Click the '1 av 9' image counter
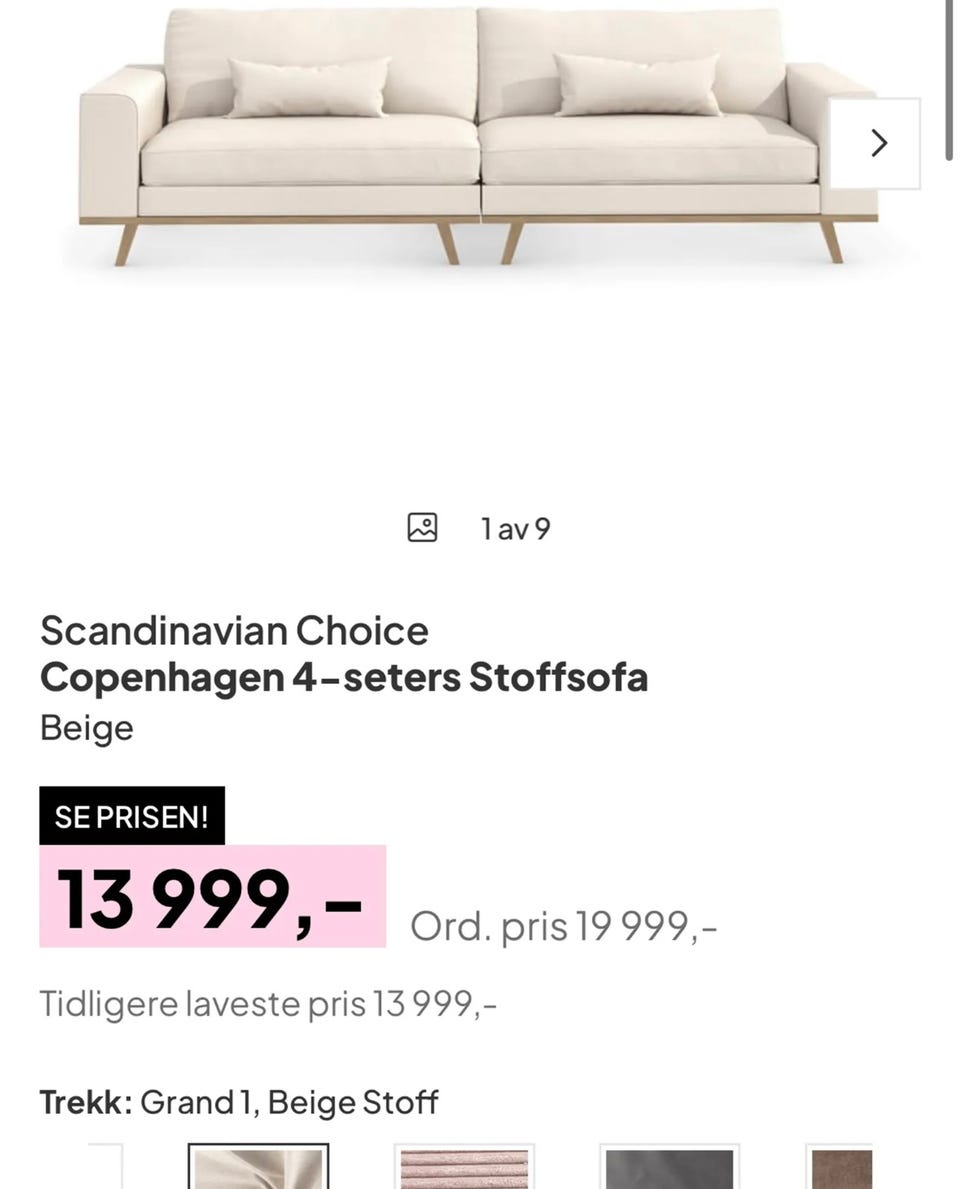This screenshot has width=960, height=1189. pyautogui.click(x=516, y=529)
